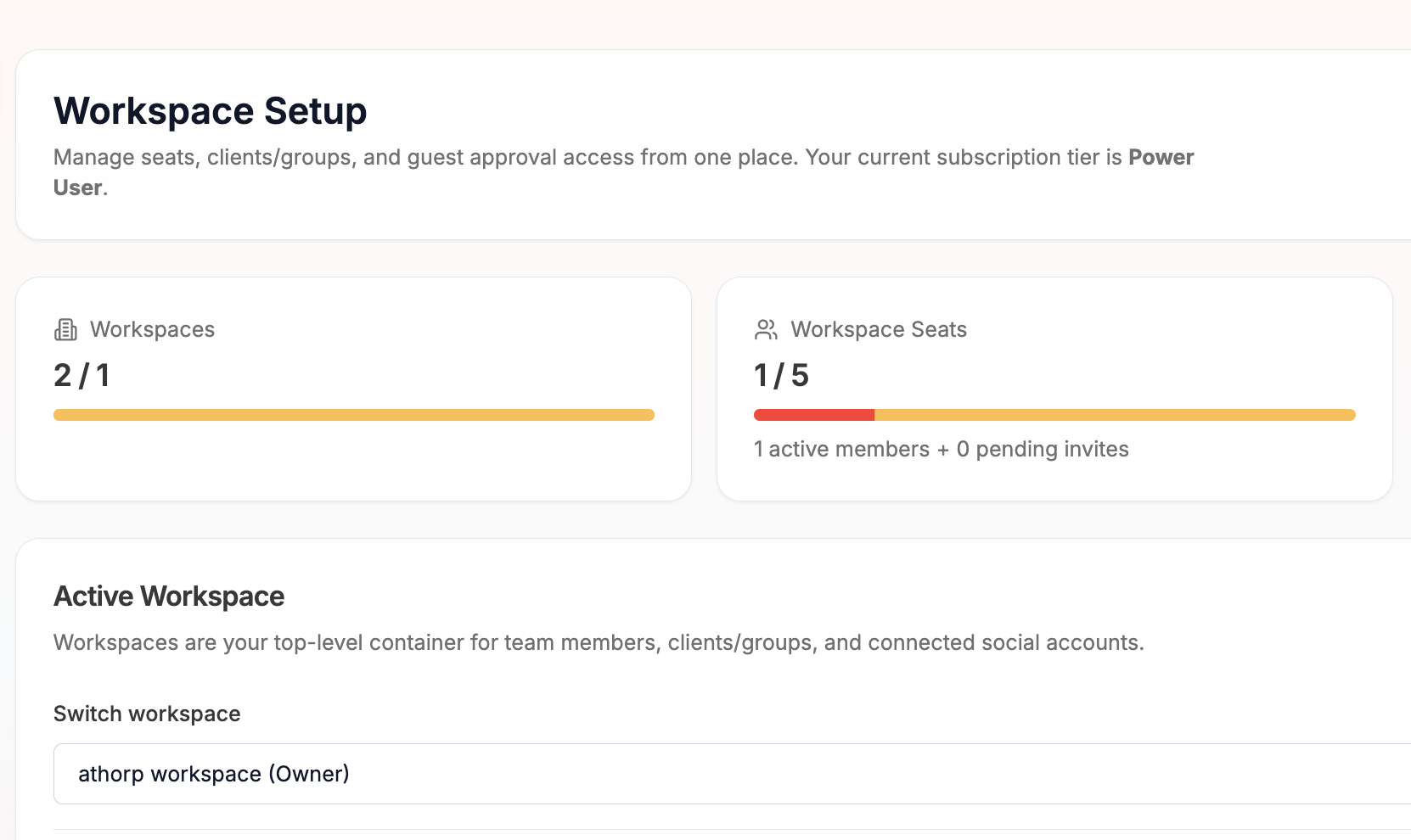
Task: Click the Workspaces usage progress bar
Action: 353,415
